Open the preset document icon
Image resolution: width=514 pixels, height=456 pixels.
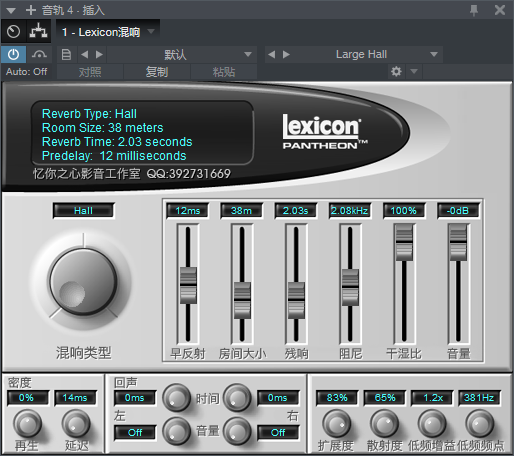coord(66,54)
